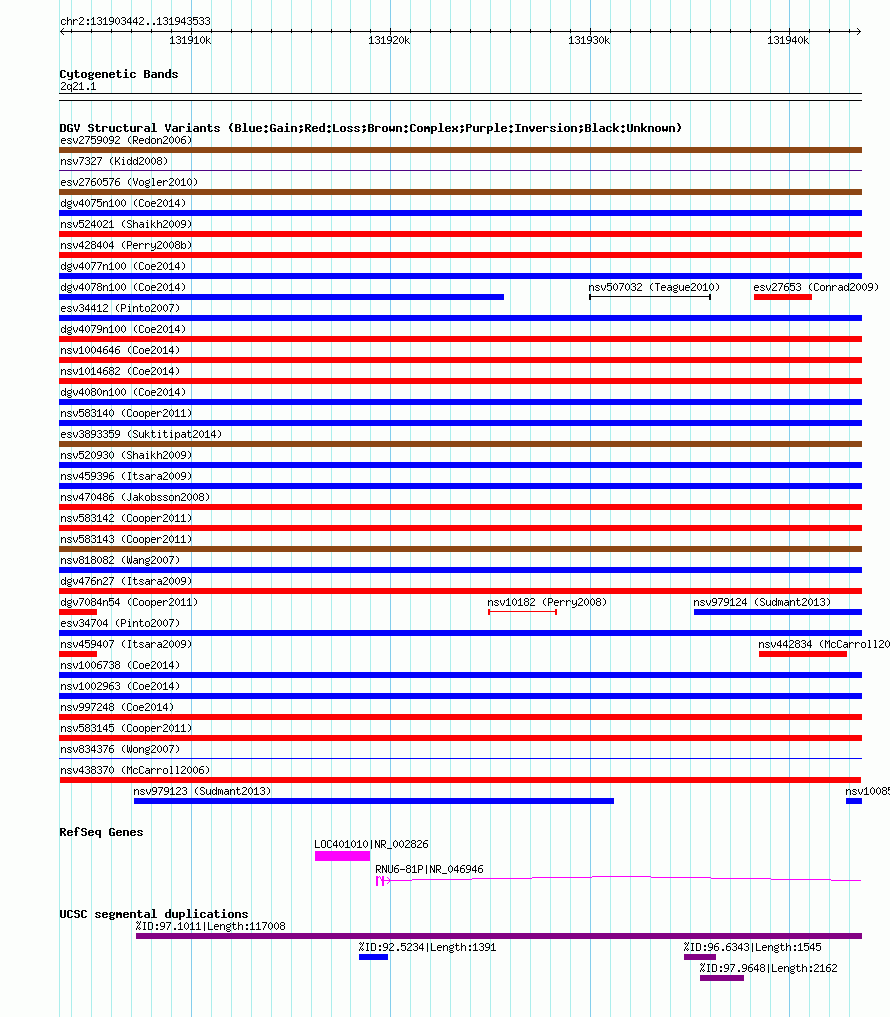
Task: Click the nsv438370 (McCarroll2006) label
Action: pyautogui.click(x=136, y=770)
